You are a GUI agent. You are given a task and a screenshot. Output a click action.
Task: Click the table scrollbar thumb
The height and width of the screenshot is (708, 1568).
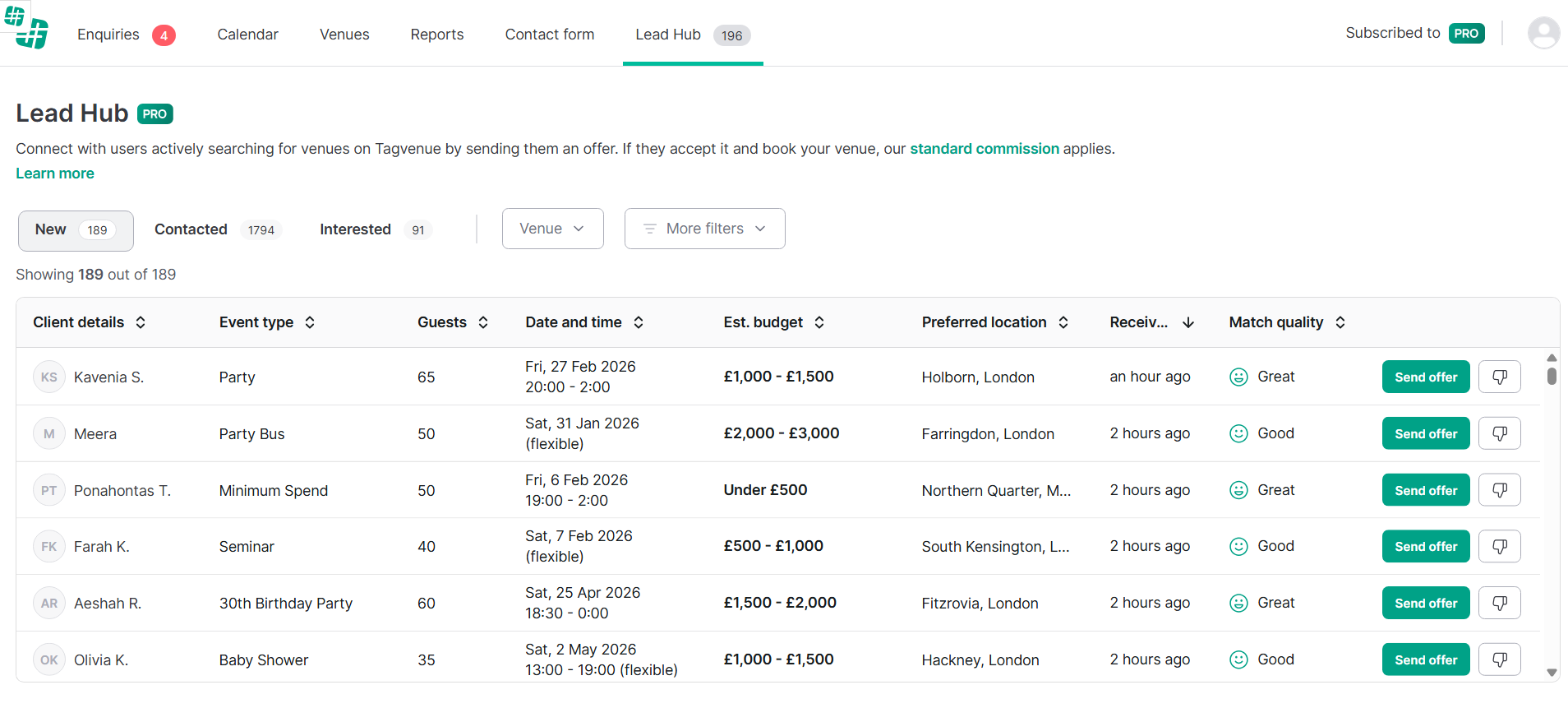point(1552,376)
